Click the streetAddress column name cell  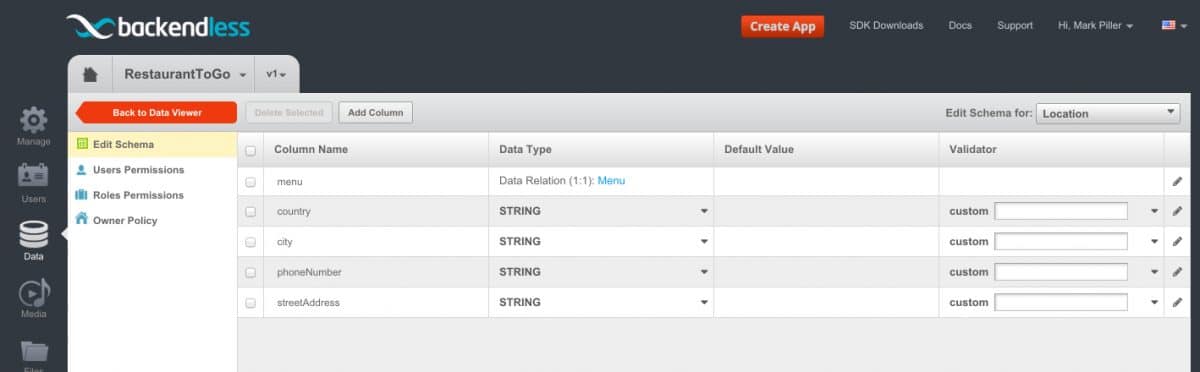(308, 302)
